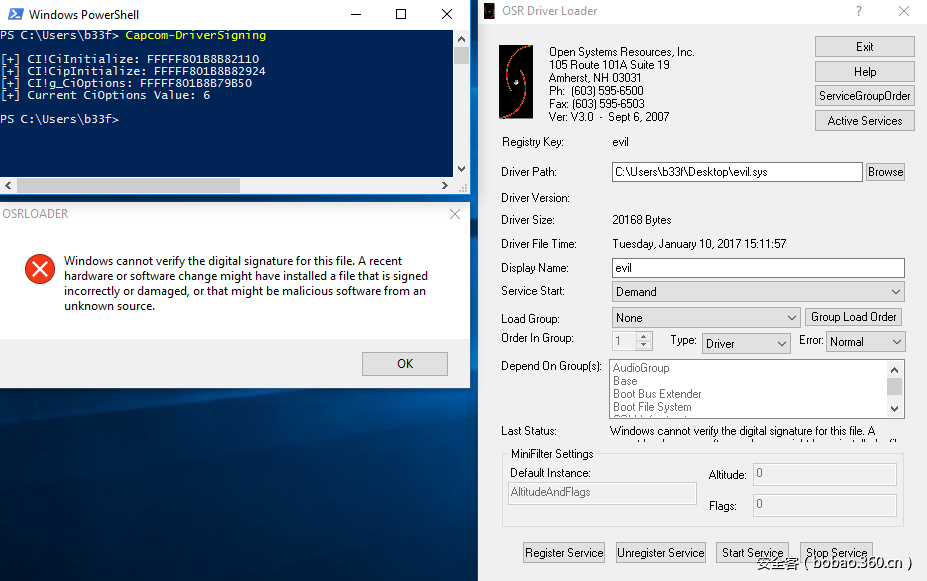Viewport: 927px width, 581px height.
Task: Open the Service Start dropdown
Action: click(x=758, y=292)
